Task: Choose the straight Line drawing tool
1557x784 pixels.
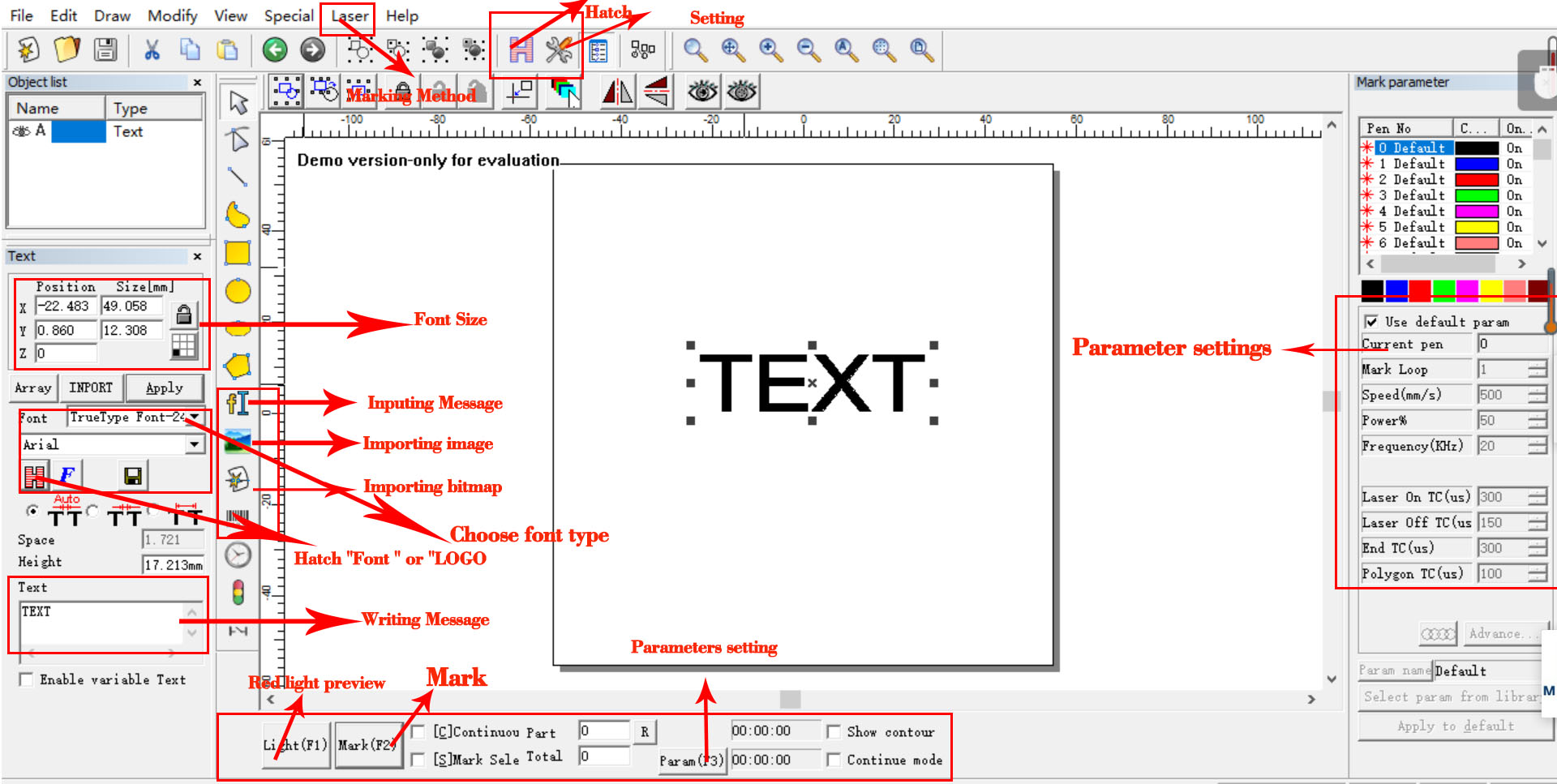Action: click(x=238, y=177)
